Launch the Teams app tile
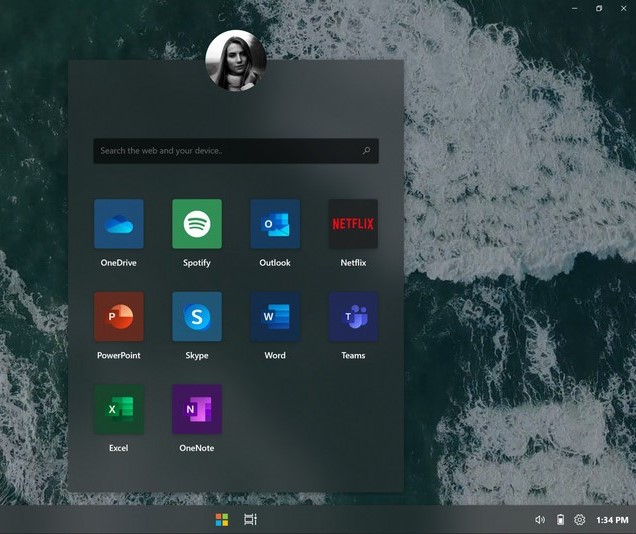 (353, 317)
